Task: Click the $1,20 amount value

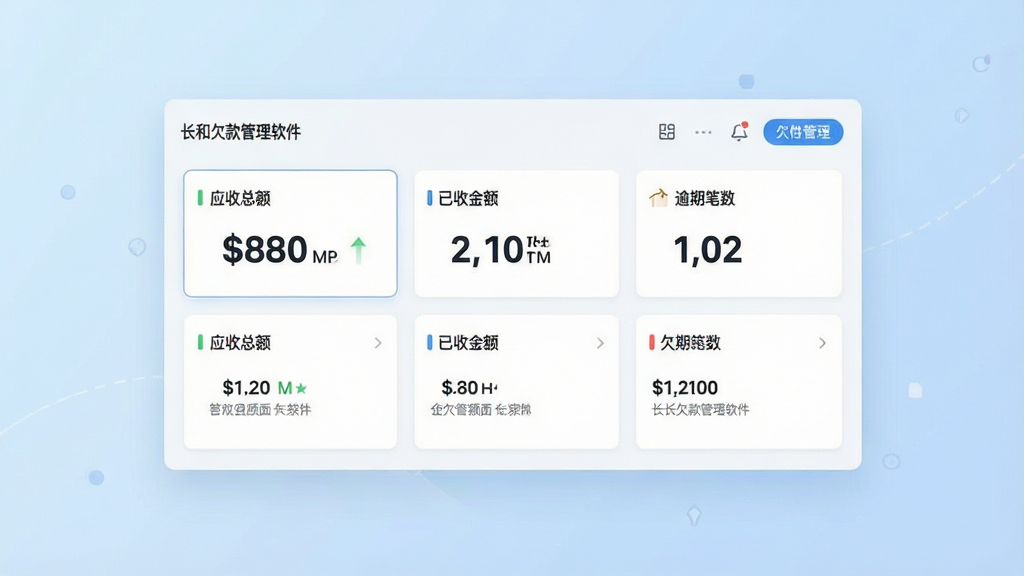Action: 246,388
